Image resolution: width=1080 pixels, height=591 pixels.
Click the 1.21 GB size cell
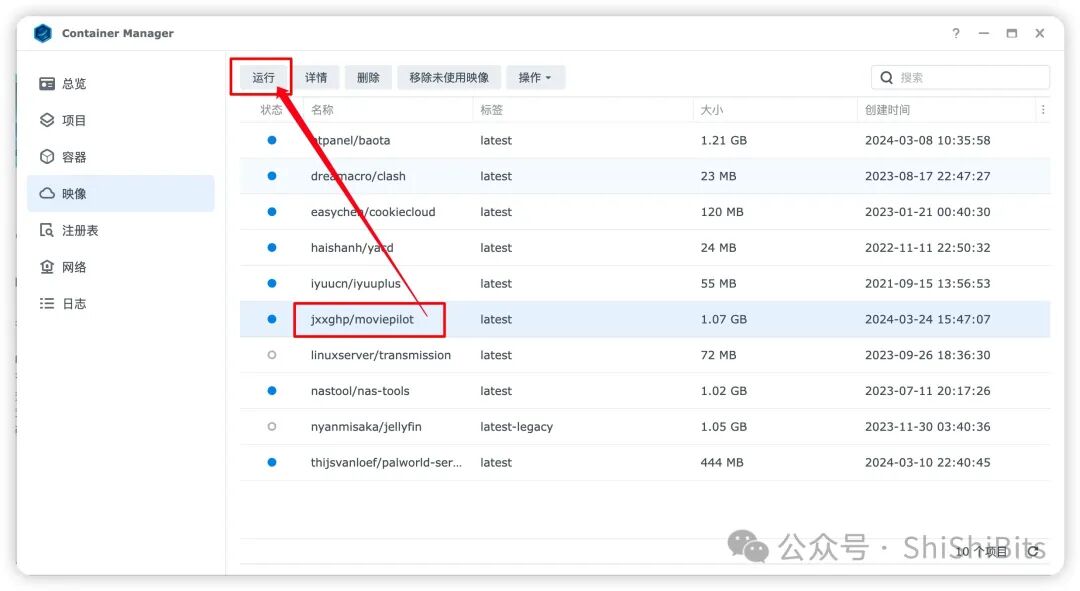coord(724,140)
